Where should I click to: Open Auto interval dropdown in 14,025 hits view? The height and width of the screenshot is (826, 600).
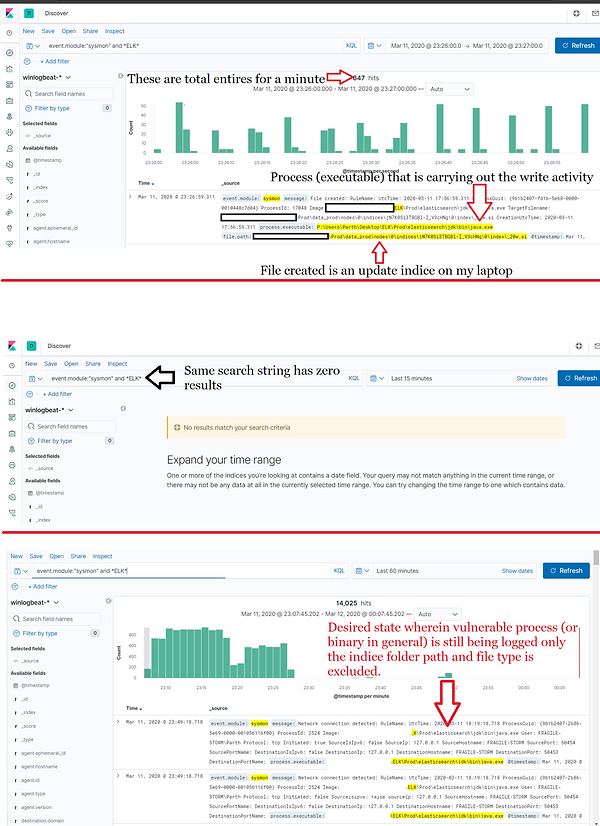click(437, 614)
